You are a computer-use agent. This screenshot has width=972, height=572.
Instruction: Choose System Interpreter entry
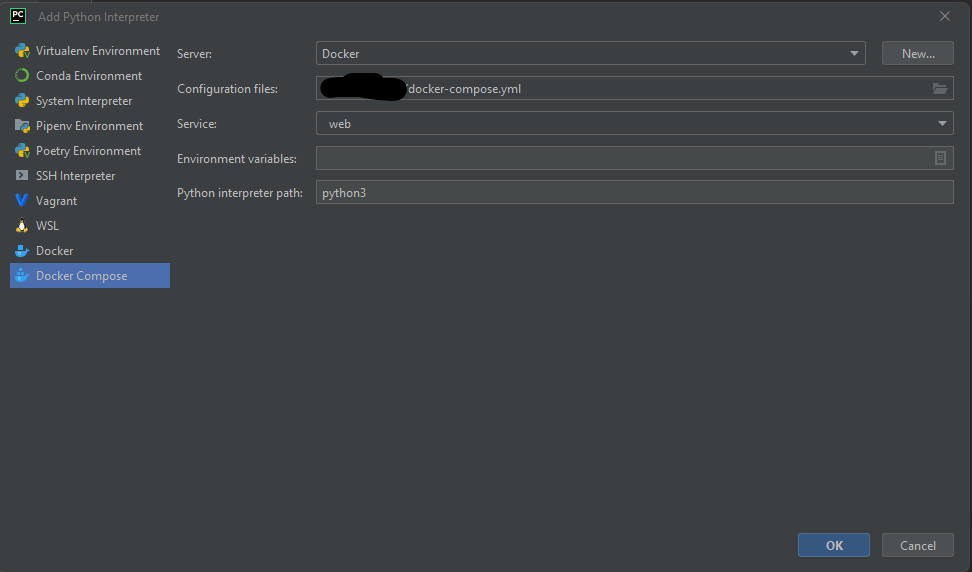click(x=90, y=100)
